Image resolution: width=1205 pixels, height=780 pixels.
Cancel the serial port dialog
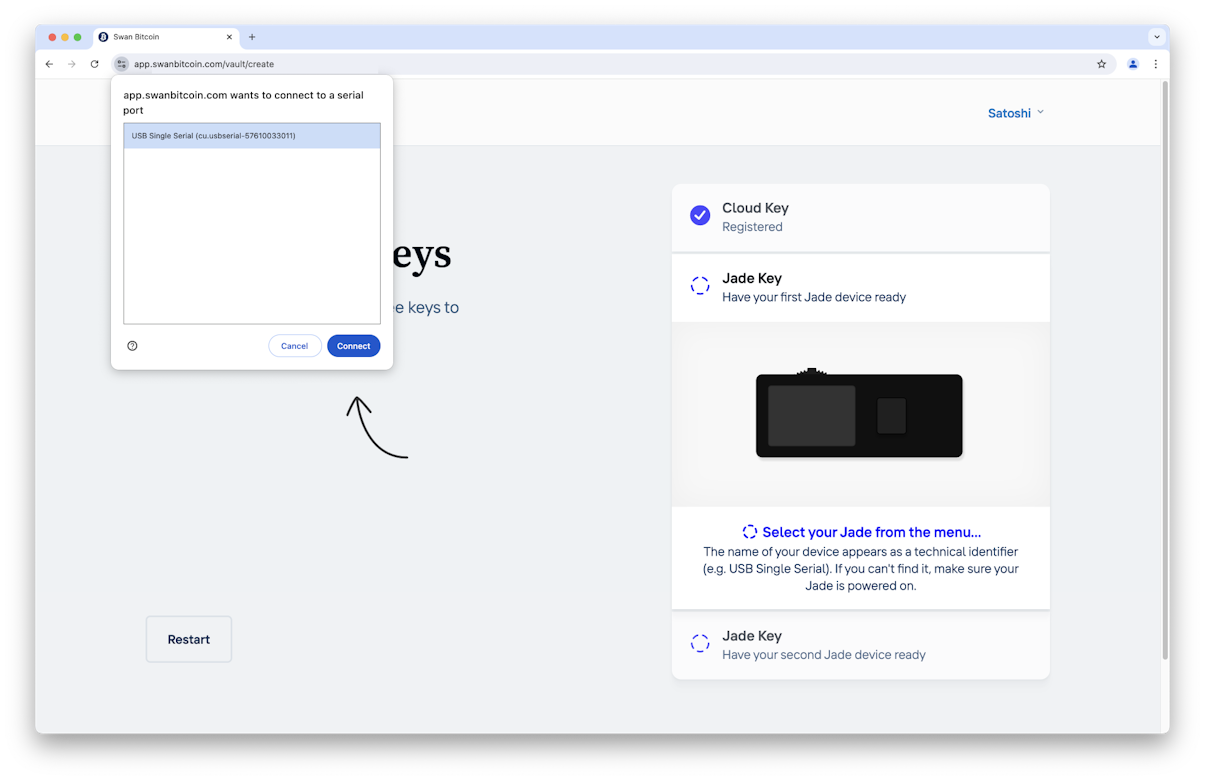coord(295,346)
